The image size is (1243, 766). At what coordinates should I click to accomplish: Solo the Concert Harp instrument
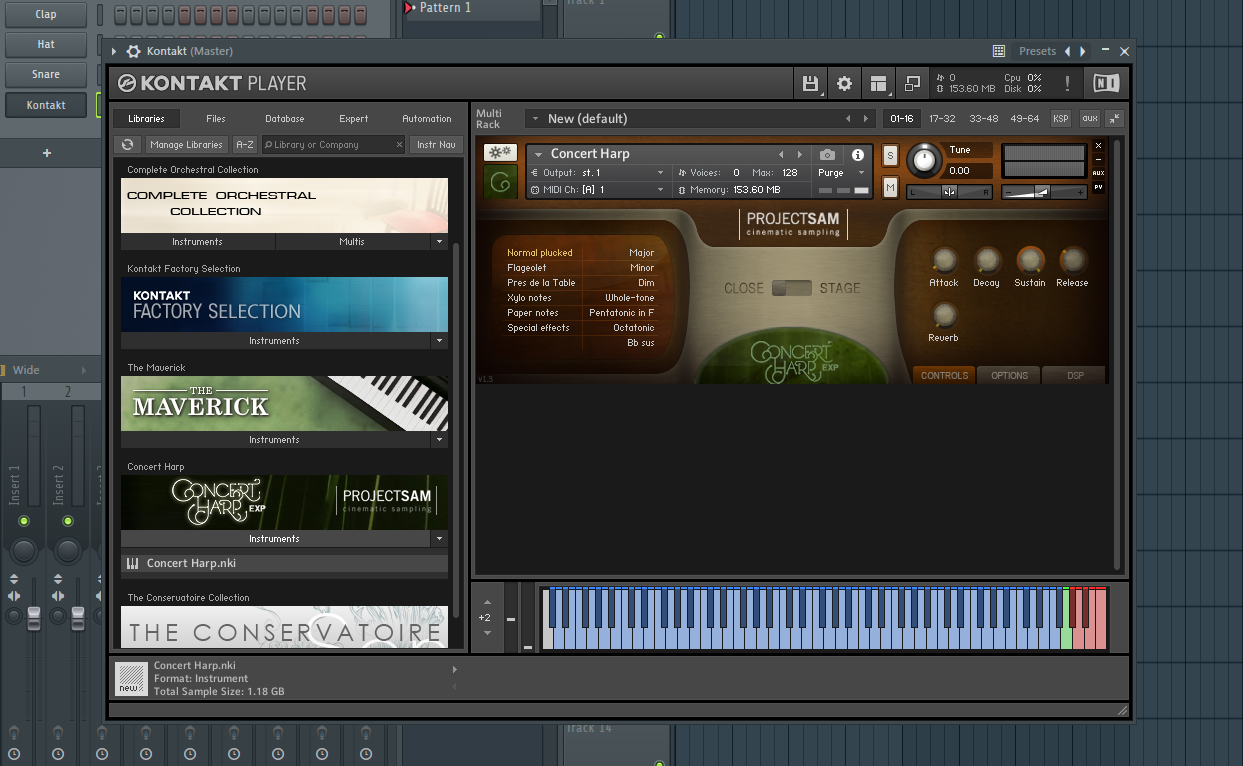click(890, 155)
